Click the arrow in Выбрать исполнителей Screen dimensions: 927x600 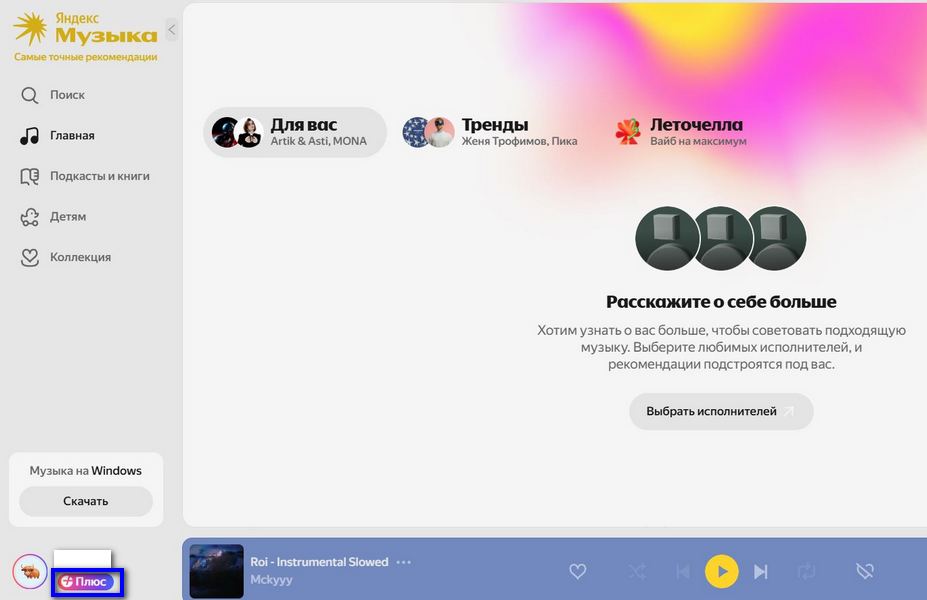(x=789, y=411)
